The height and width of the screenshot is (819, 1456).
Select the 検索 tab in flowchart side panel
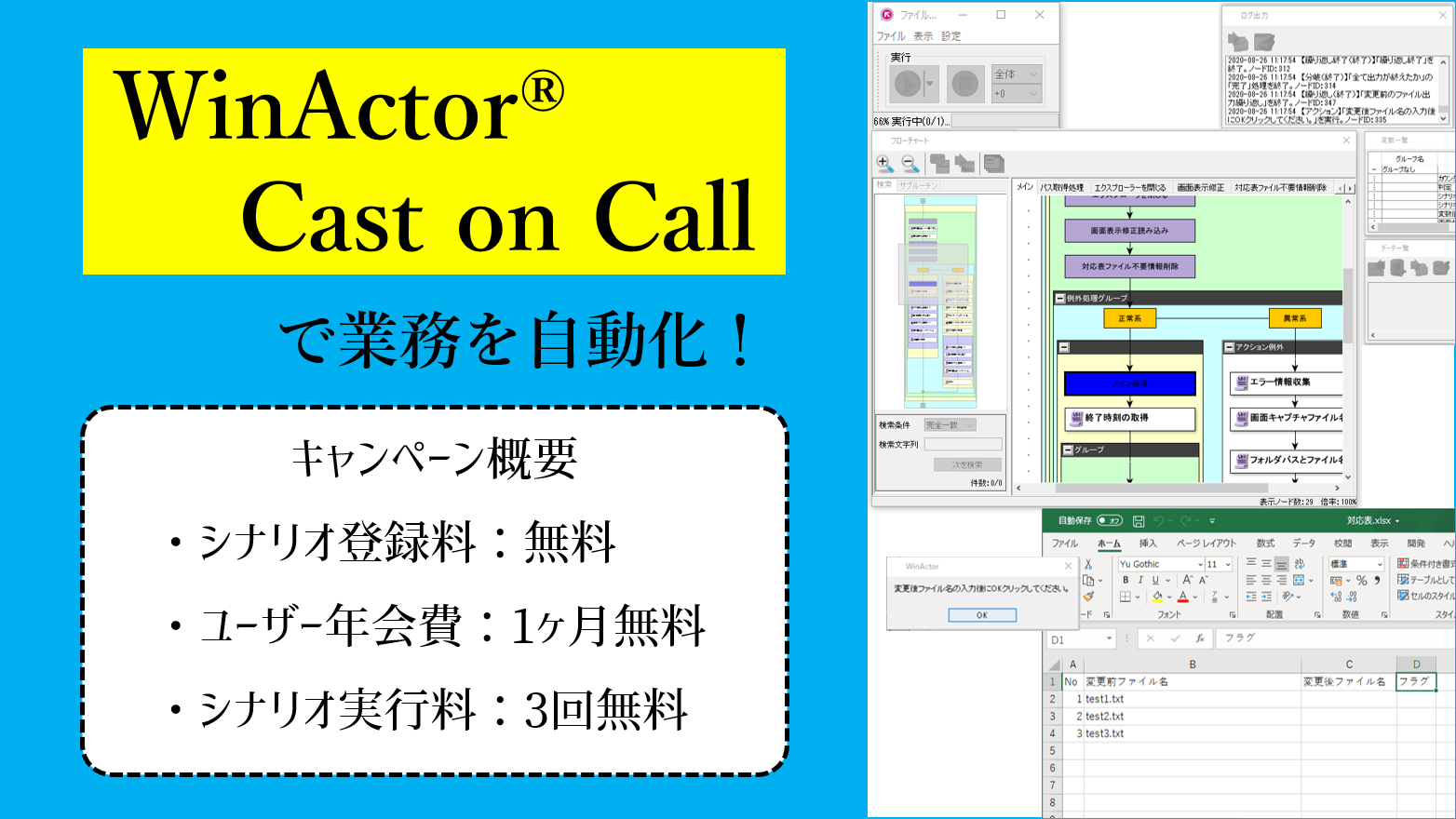[884, 185]
